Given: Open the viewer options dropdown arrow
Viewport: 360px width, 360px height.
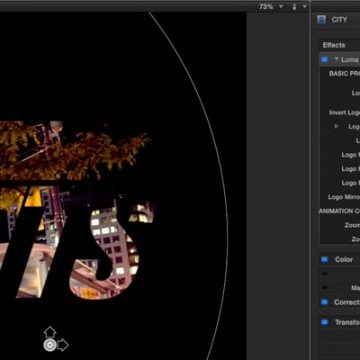Looking at the screenshot, I should tap(304, 6).
